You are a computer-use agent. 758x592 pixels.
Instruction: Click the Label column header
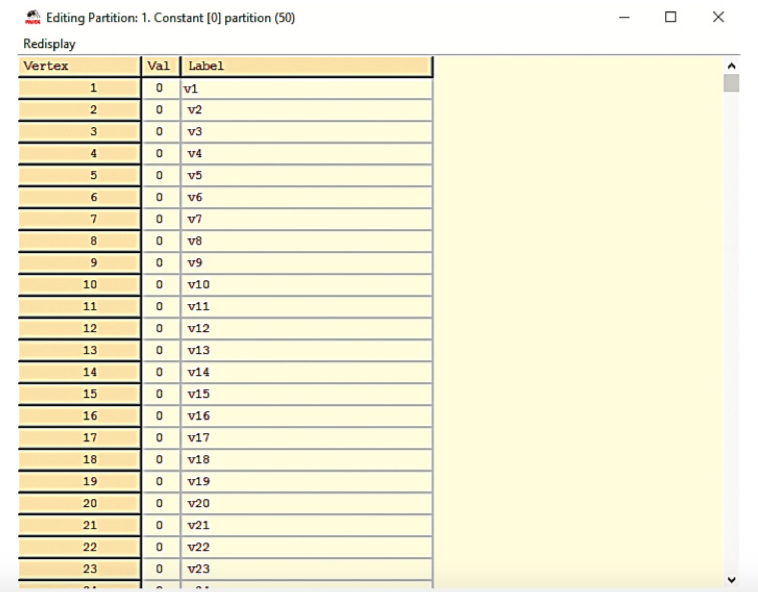pos(306,66)
